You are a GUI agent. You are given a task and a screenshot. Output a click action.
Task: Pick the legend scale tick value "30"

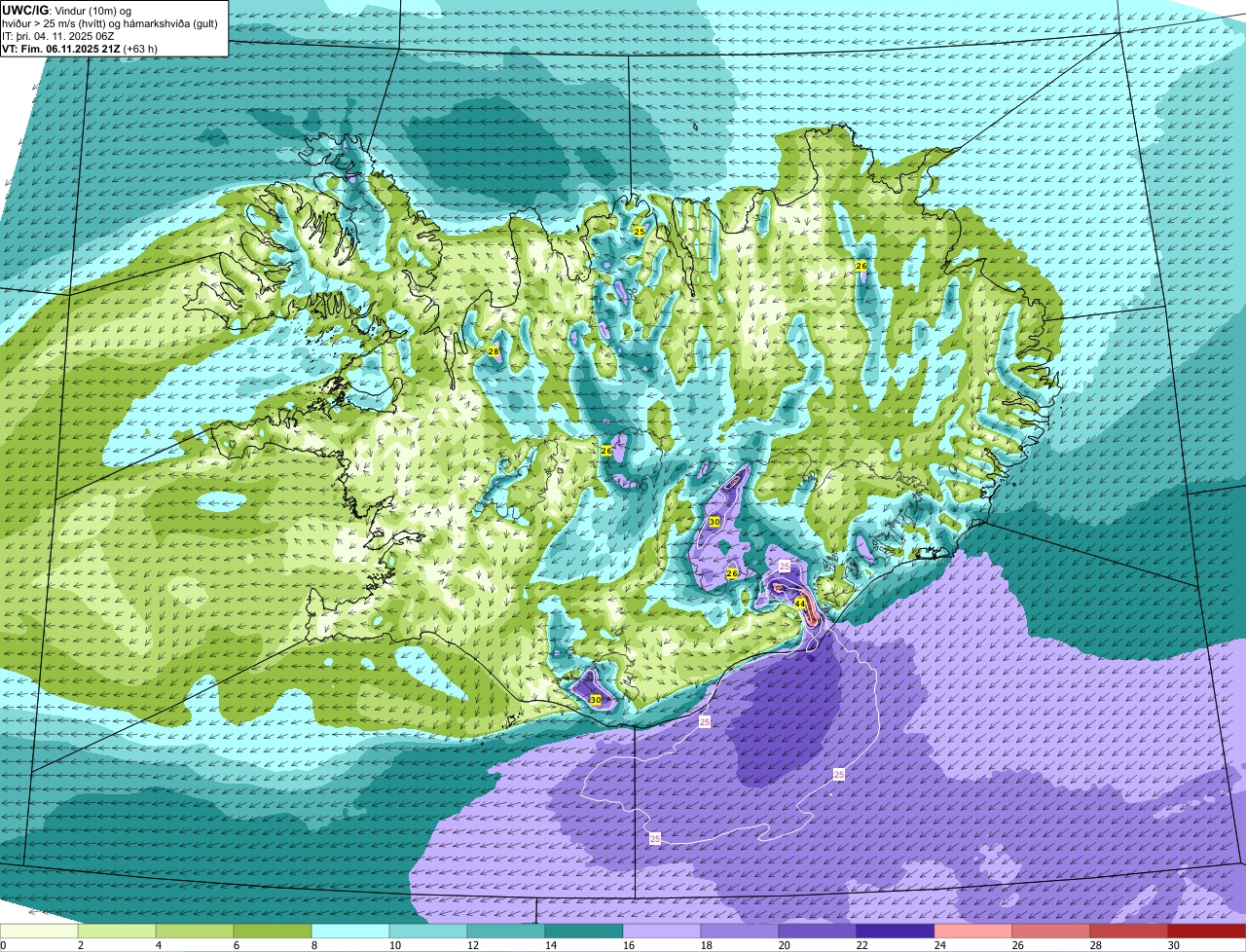pos(1172,945)
